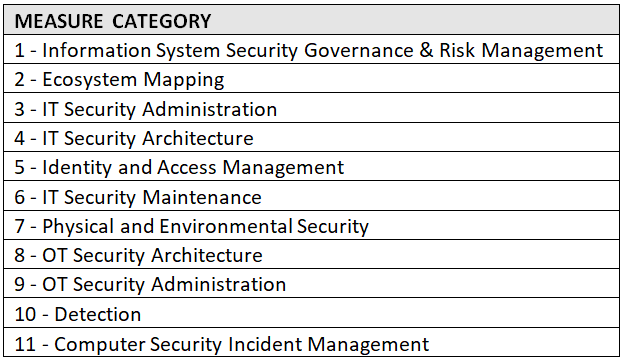The width and height of the screenshot is (624, 361).
Task: Click the number 11 in the last row
Action: tap(25, 344)
